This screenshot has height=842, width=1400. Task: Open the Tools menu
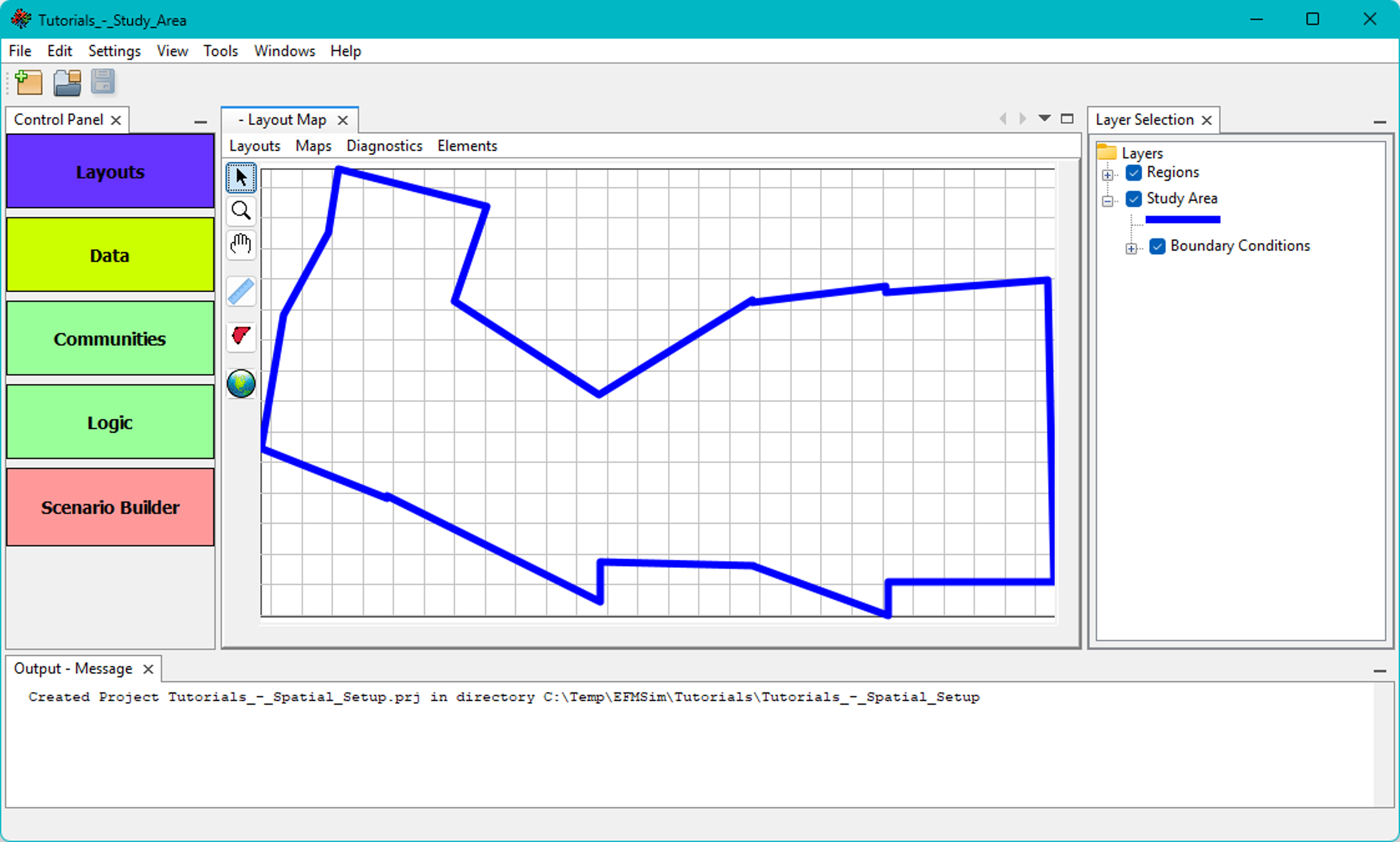click(221, 51)
